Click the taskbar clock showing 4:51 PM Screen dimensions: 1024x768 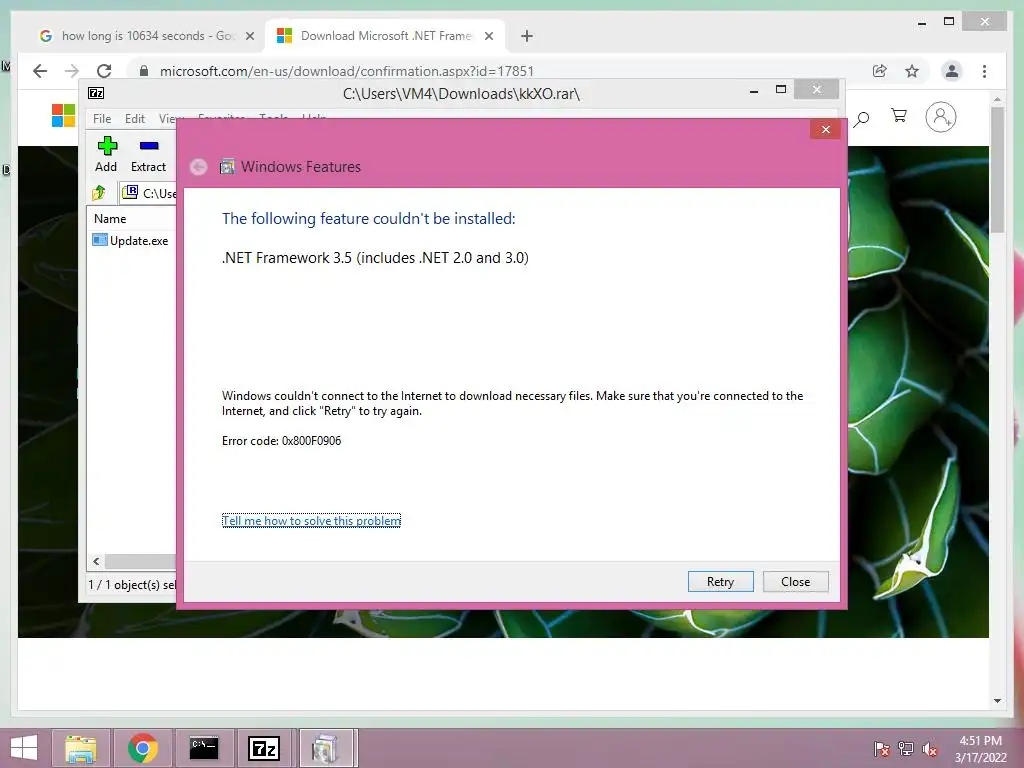coord(980,749)
